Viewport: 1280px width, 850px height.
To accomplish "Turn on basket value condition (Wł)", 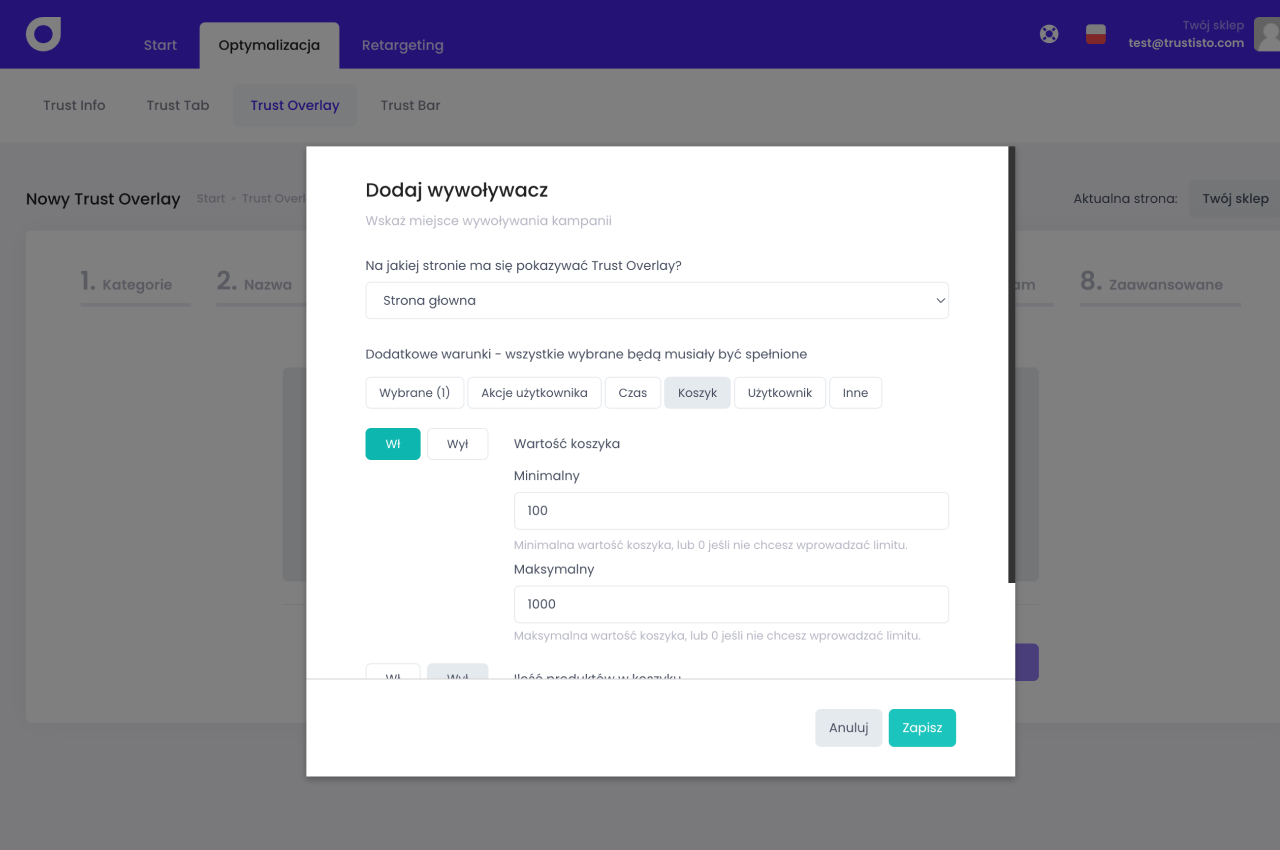I will click(x=393, y=444).
